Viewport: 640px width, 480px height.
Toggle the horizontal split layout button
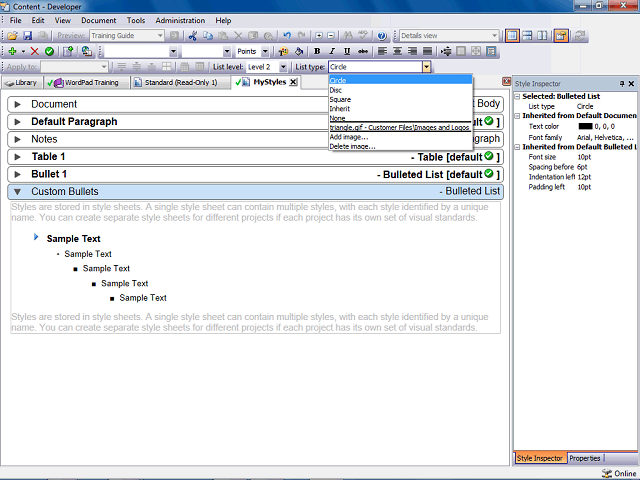(527, 36)
